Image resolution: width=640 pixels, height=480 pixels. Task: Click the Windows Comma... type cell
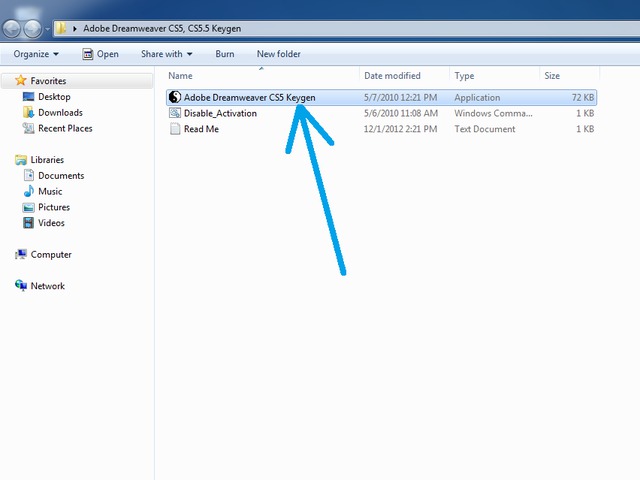pyautogui.click(x=493, y=113)
